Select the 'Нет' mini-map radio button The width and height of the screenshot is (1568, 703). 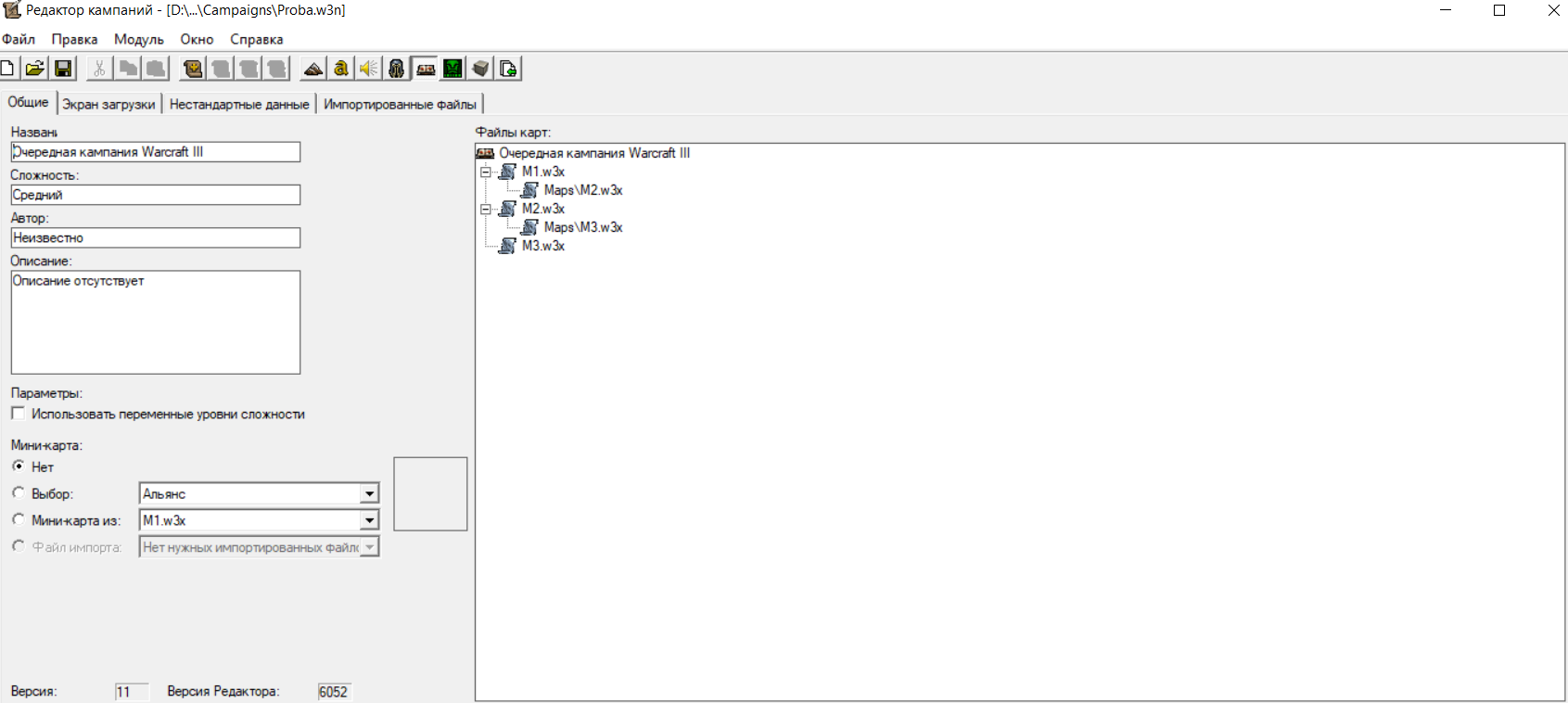click(x=18, y=467)
